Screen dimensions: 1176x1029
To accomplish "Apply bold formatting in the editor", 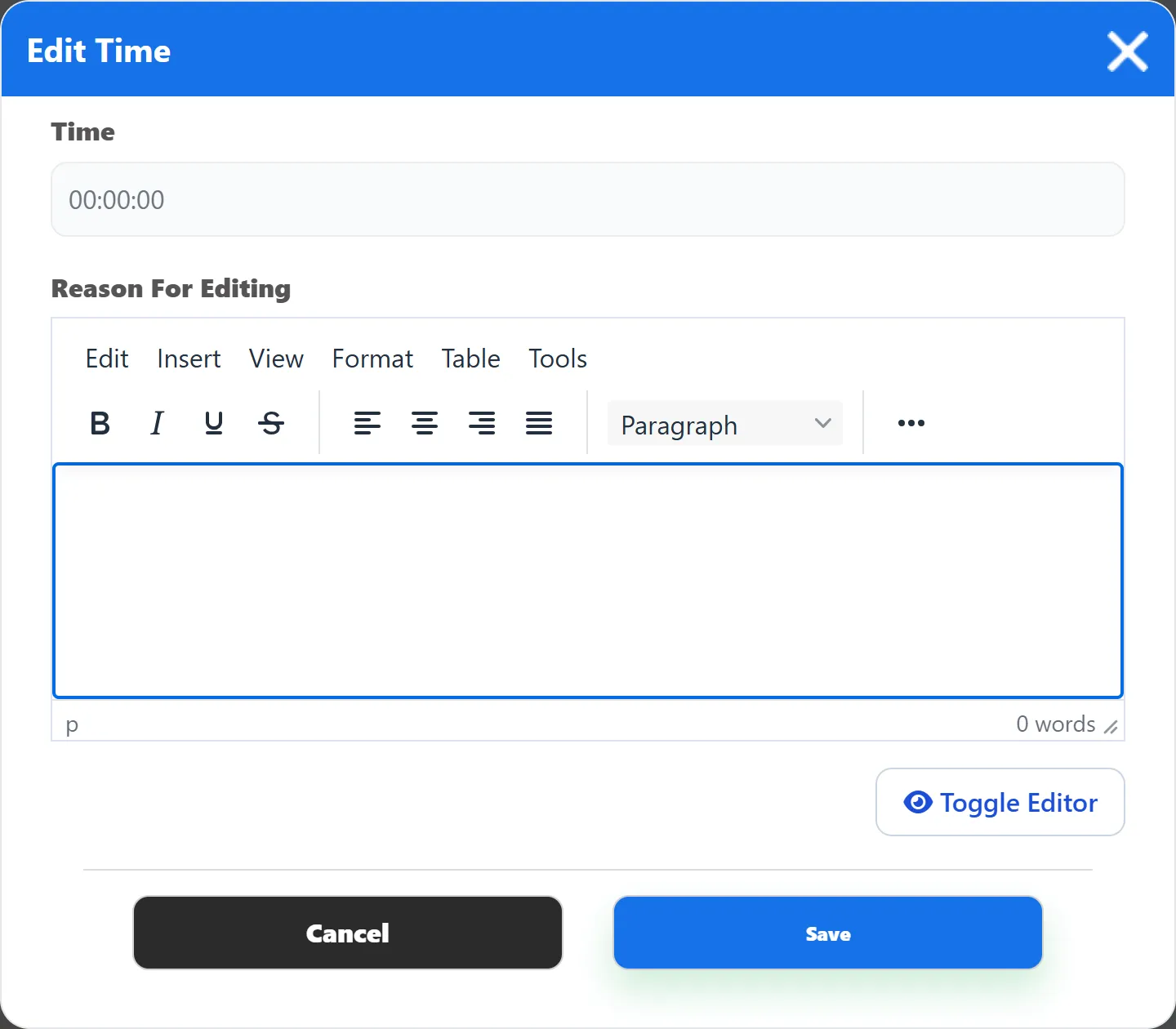I will click(100, 423).
